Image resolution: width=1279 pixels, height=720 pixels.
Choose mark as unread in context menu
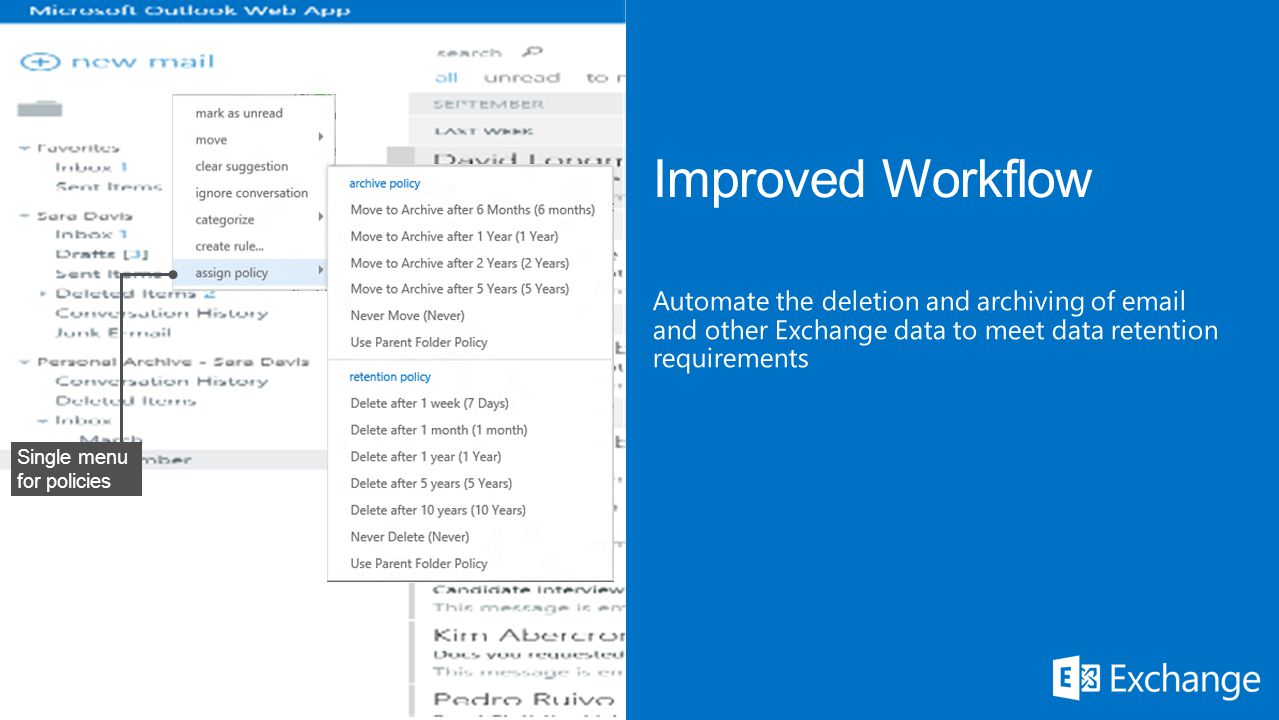(x=239, y=113)
